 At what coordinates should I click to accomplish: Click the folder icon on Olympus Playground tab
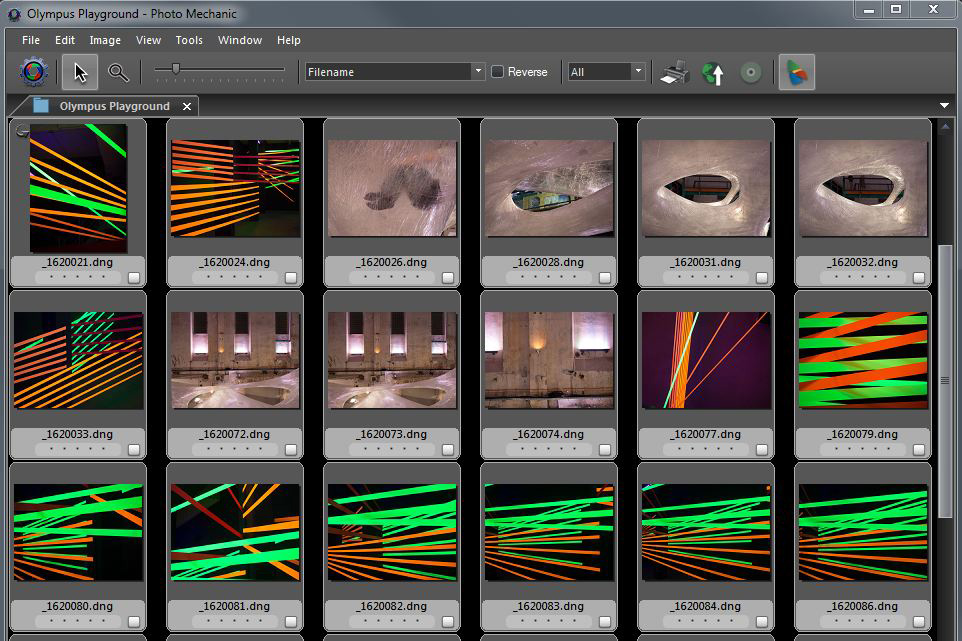pyautogui.click(x=41, y=106)
